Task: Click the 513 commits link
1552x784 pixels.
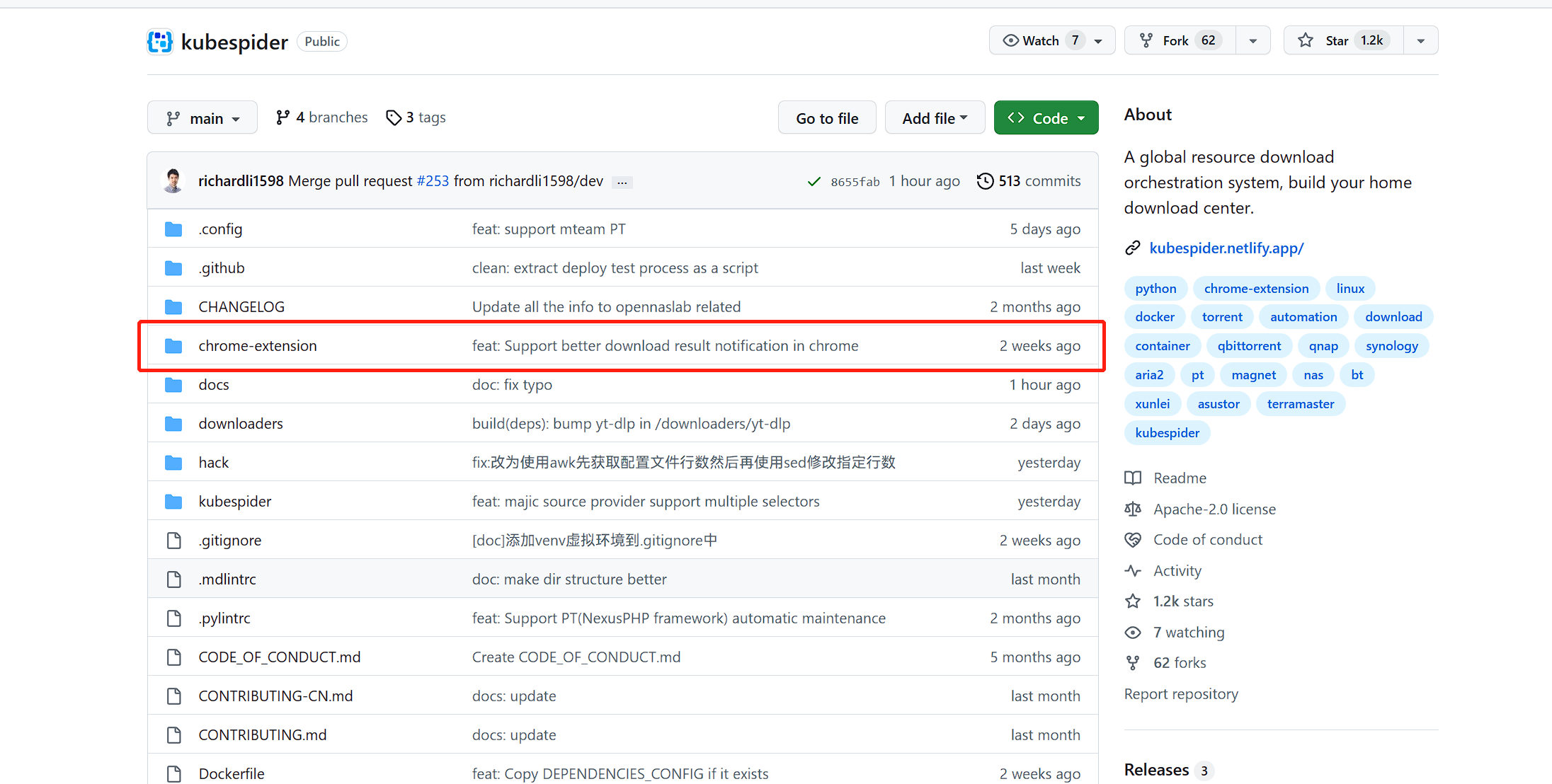Action: coord(1039,181)
